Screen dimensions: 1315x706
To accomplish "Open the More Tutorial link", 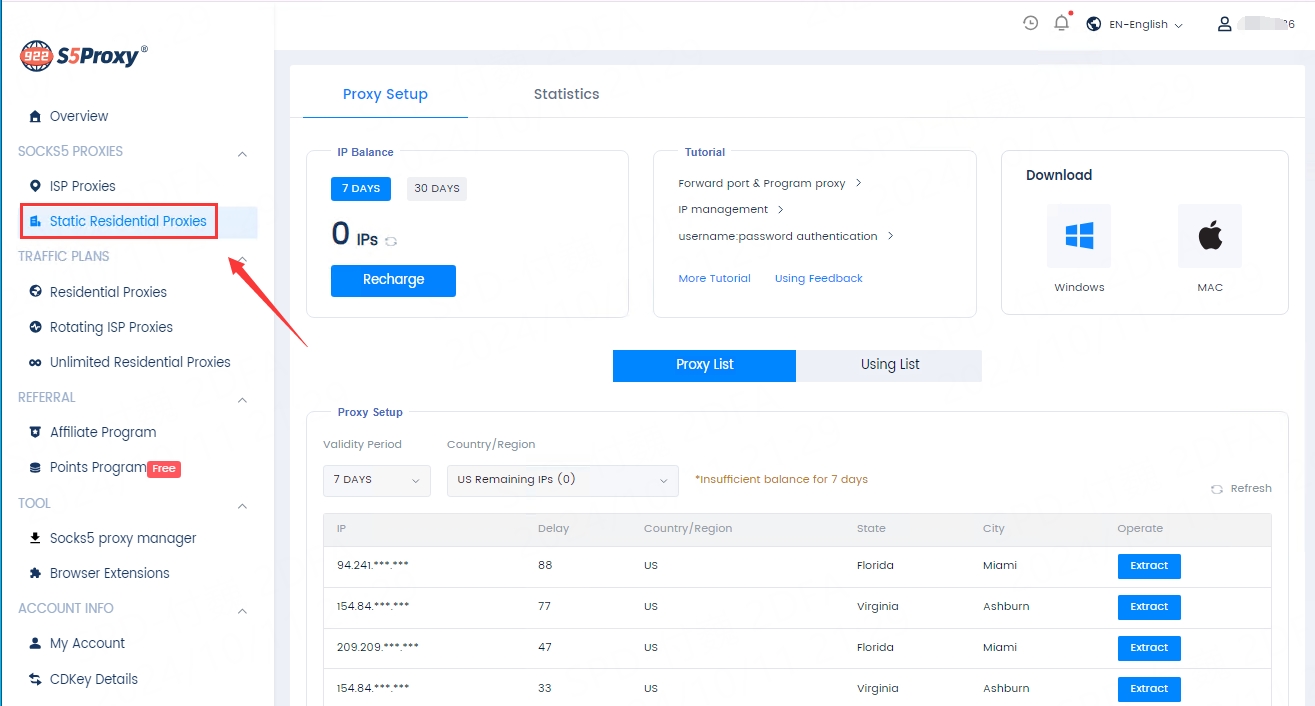I will click(714, 279).
